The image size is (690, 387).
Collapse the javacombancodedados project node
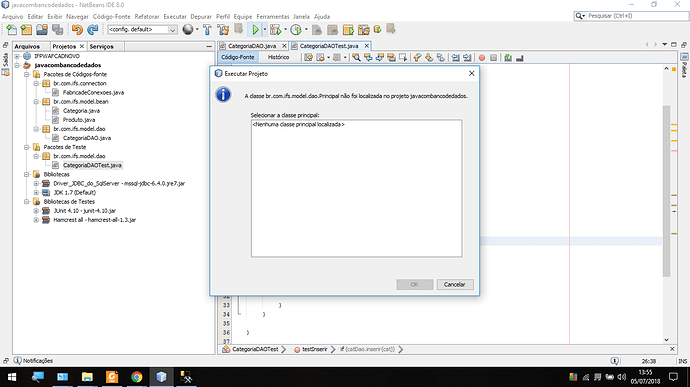point(17,65)
